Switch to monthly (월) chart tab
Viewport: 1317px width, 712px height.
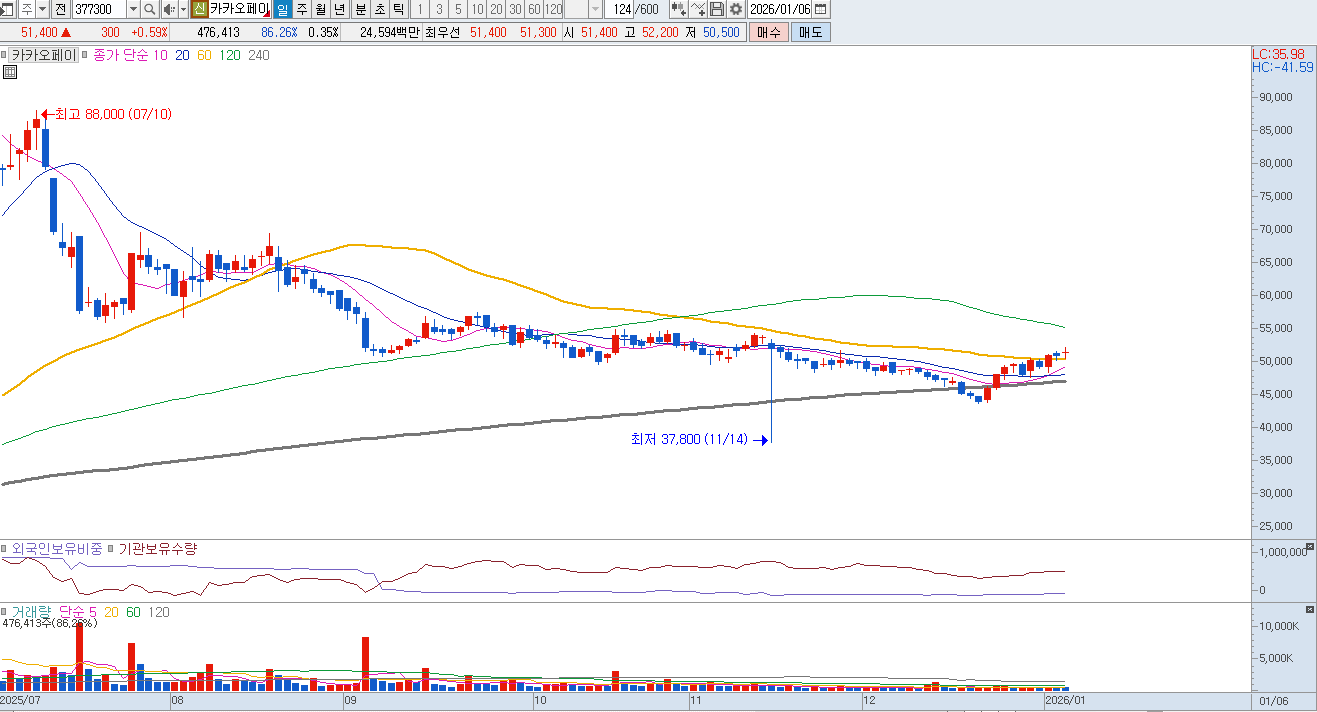point(320,9)
